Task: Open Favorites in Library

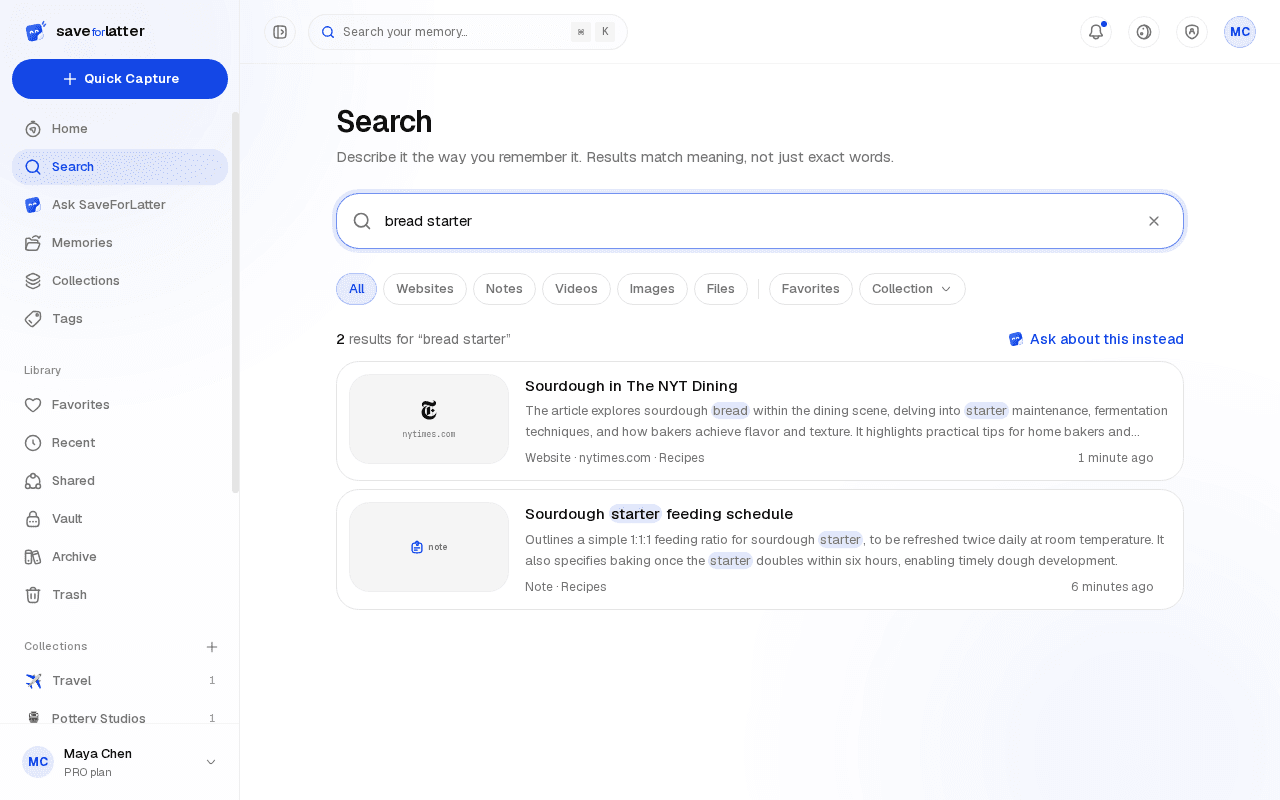Action: (x=120, y=405)
